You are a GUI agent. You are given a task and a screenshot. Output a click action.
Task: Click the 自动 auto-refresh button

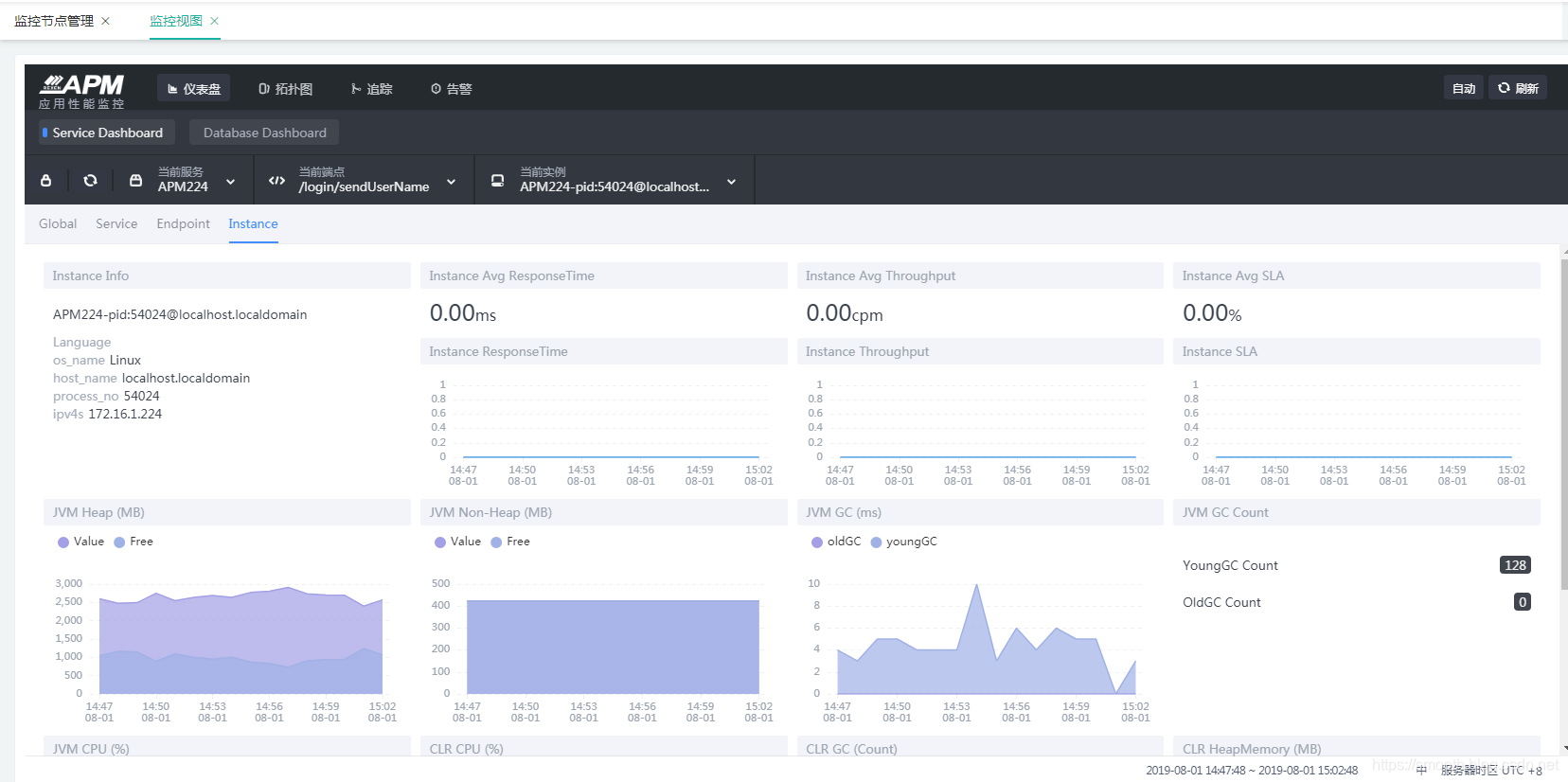(1464, 88)
